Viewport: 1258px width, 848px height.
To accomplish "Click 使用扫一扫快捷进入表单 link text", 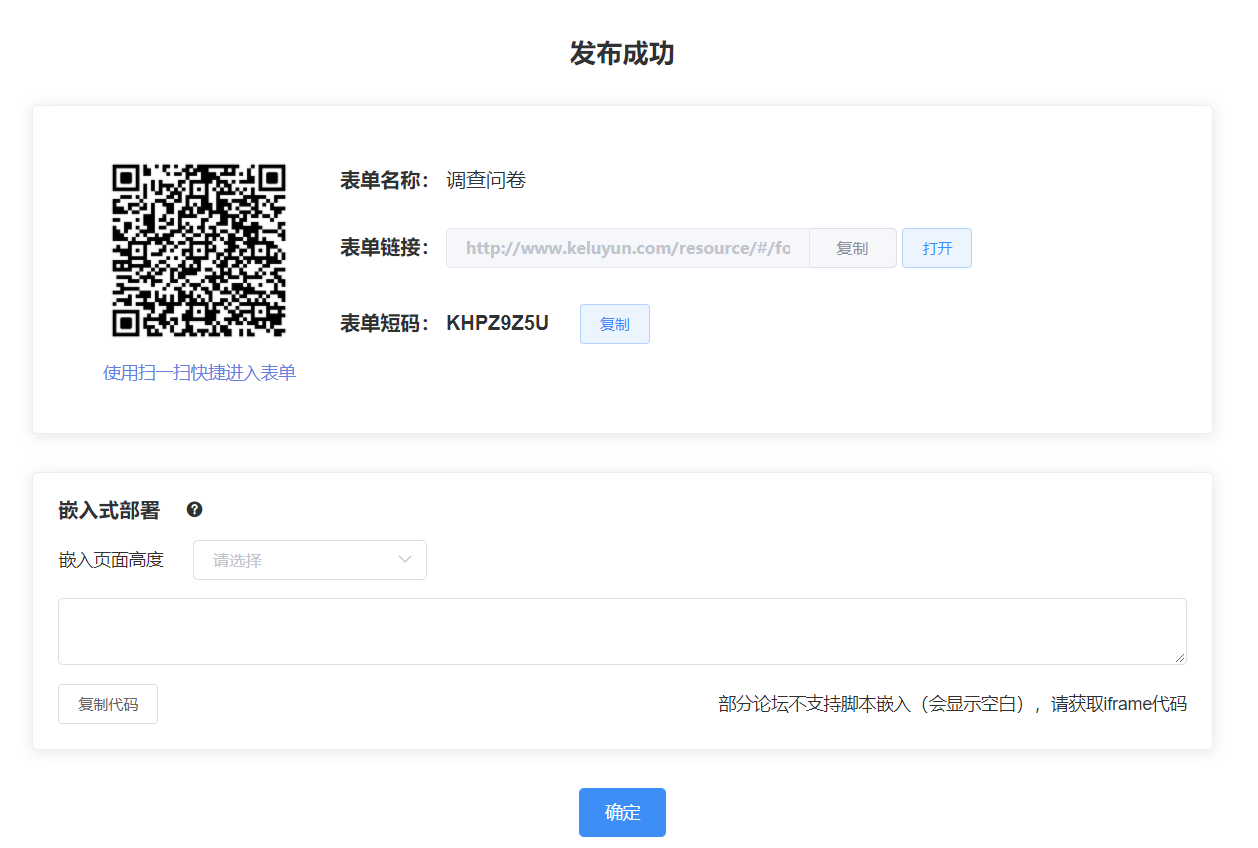I will click(200, 373).
